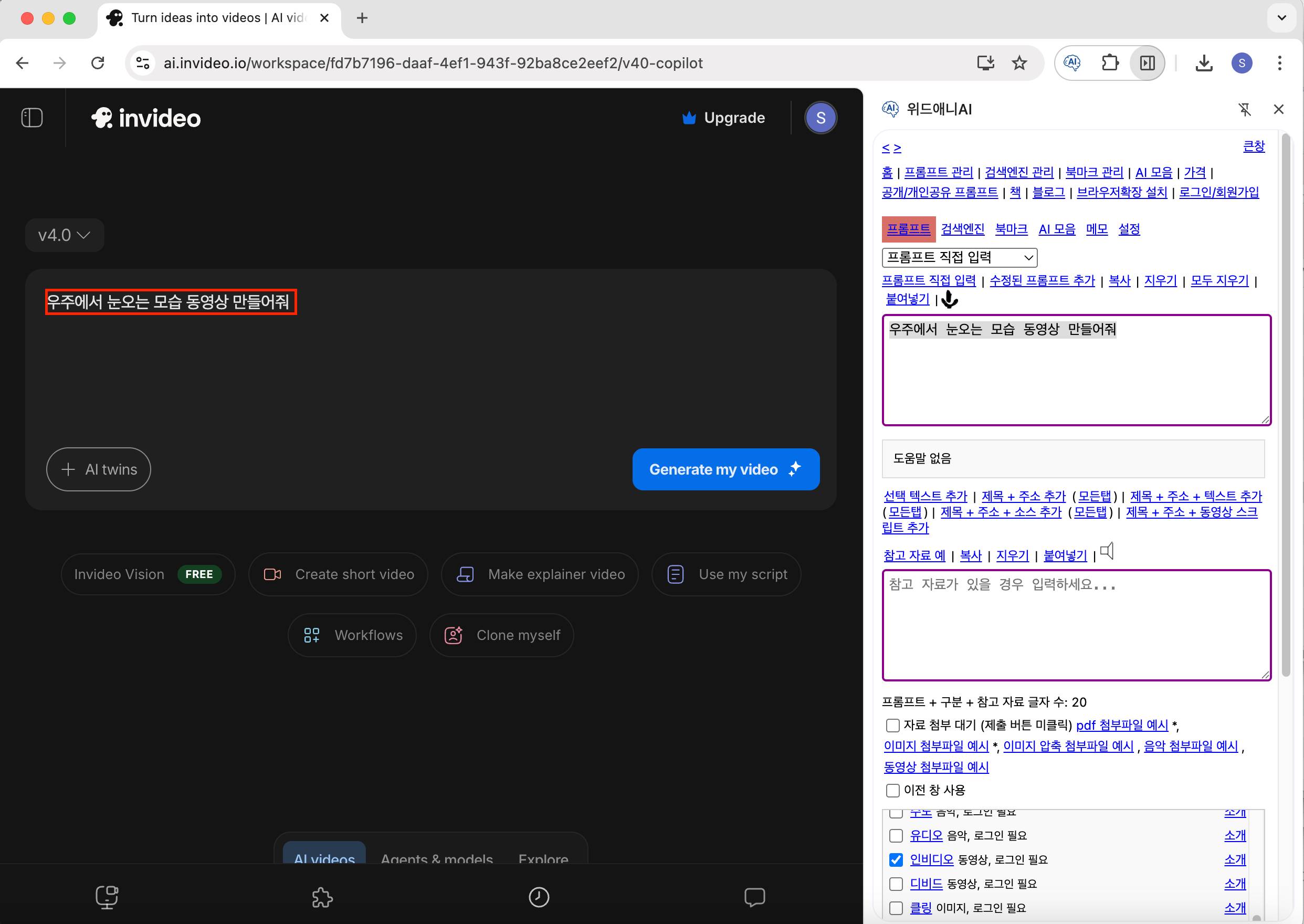Viewport: 1304px width, 924px height.
Task: Open the history clock icon at the bottom
Action: point(538,897)
